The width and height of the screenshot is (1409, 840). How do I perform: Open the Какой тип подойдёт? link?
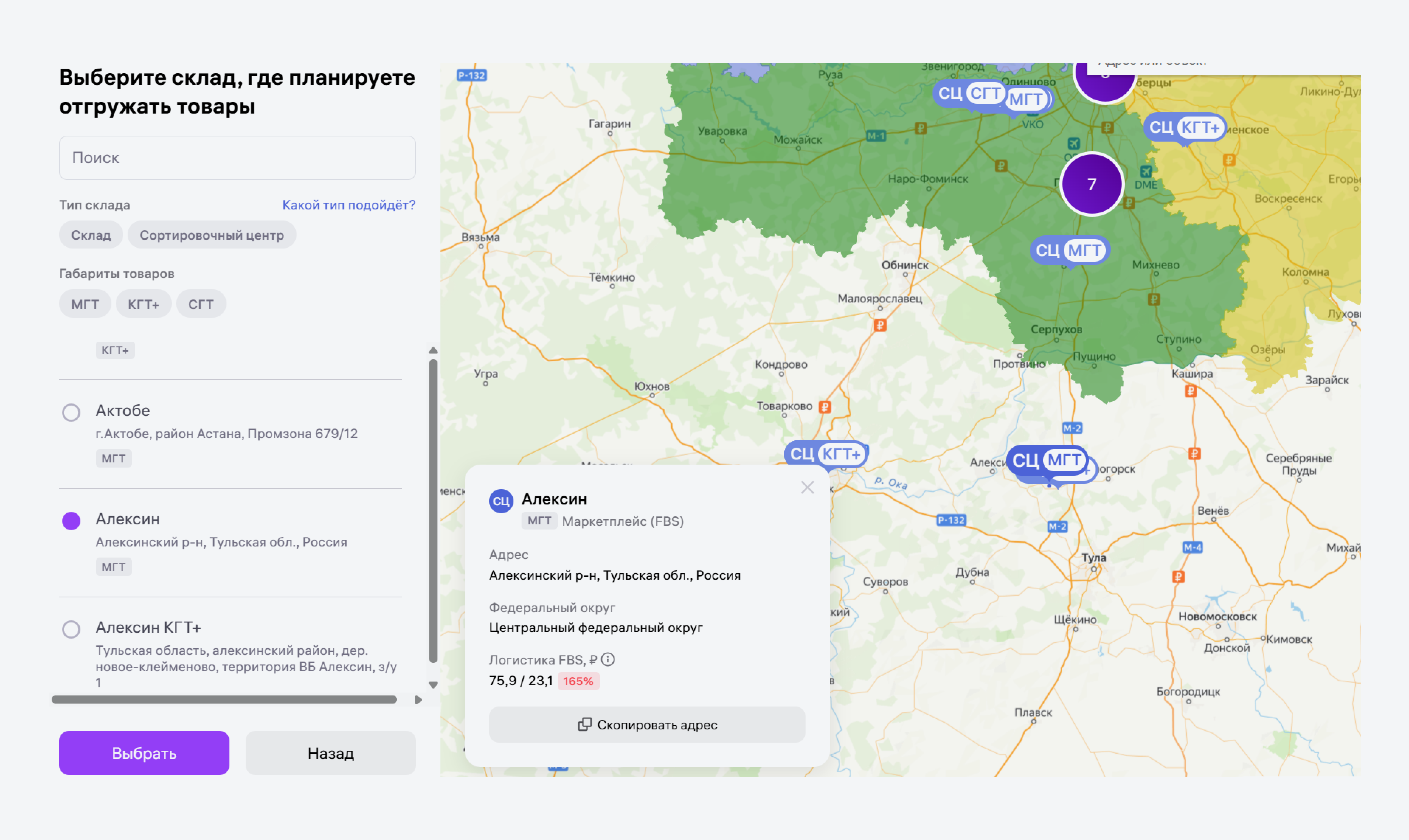pos(348,205)
